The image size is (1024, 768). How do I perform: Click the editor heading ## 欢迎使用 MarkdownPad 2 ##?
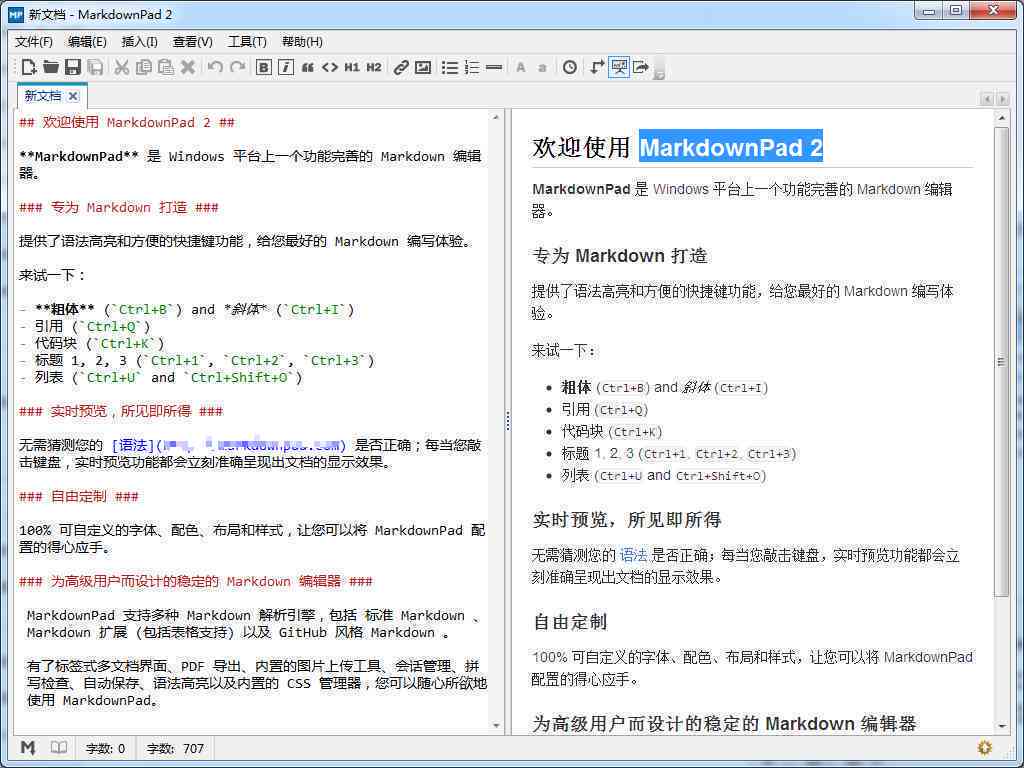click(127, 123)
